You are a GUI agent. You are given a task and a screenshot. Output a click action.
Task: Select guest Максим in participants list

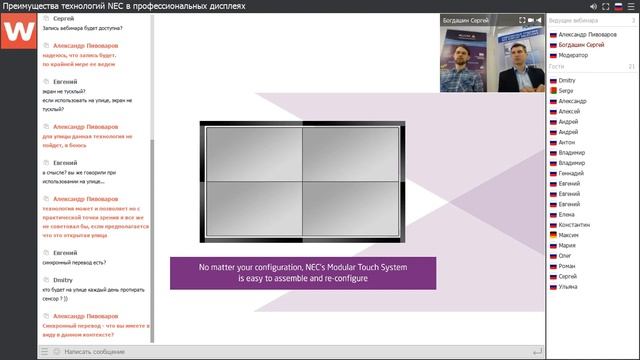click(x=568, y=235)
